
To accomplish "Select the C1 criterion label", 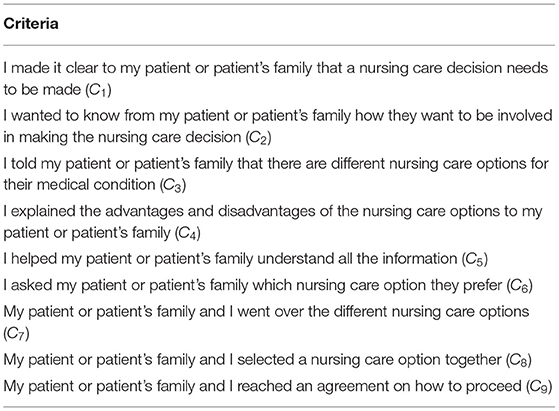I will pos(98,90).
